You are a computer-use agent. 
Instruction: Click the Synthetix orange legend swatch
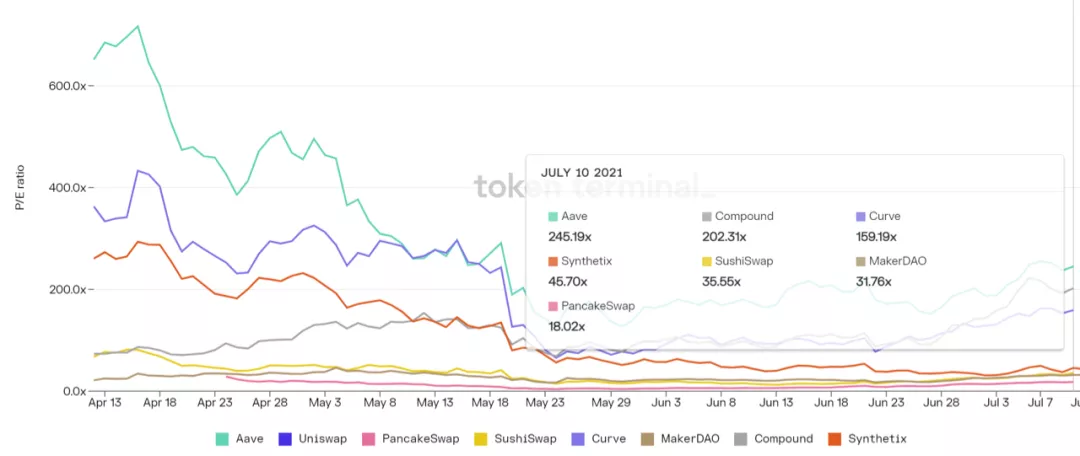pyautogui.click(x=835, y=438)
